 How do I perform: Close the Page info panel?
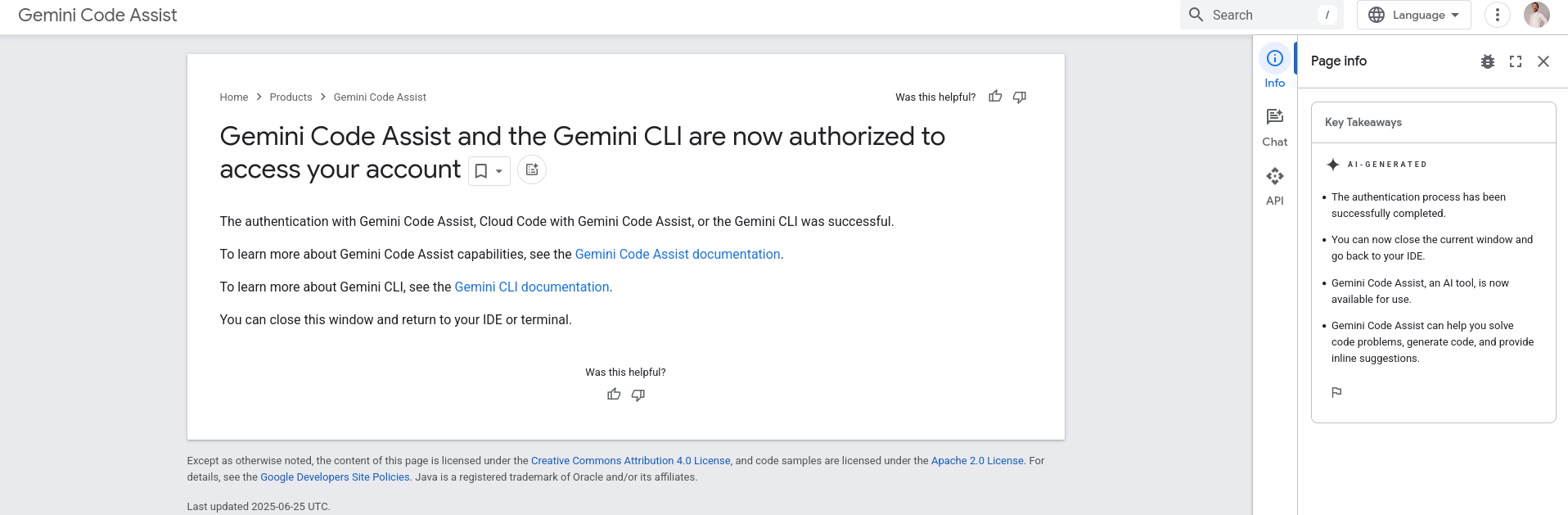[x=1543, y=61]
